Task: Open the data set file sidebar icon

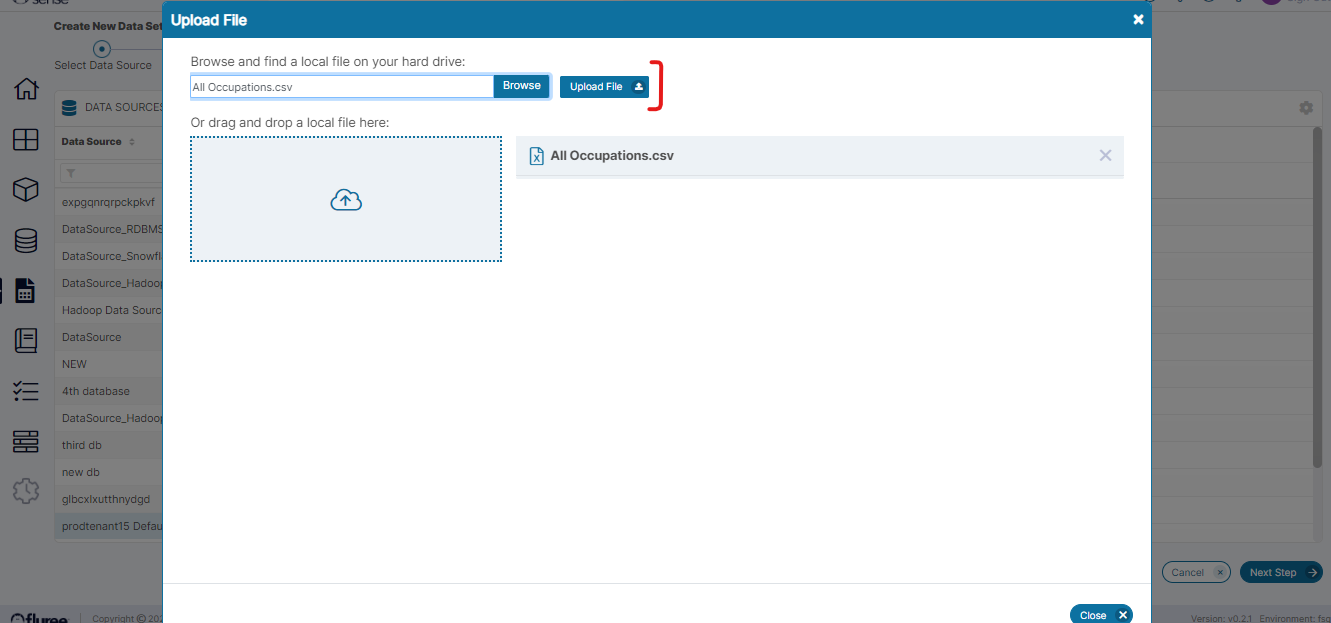Action: [26, 290]
